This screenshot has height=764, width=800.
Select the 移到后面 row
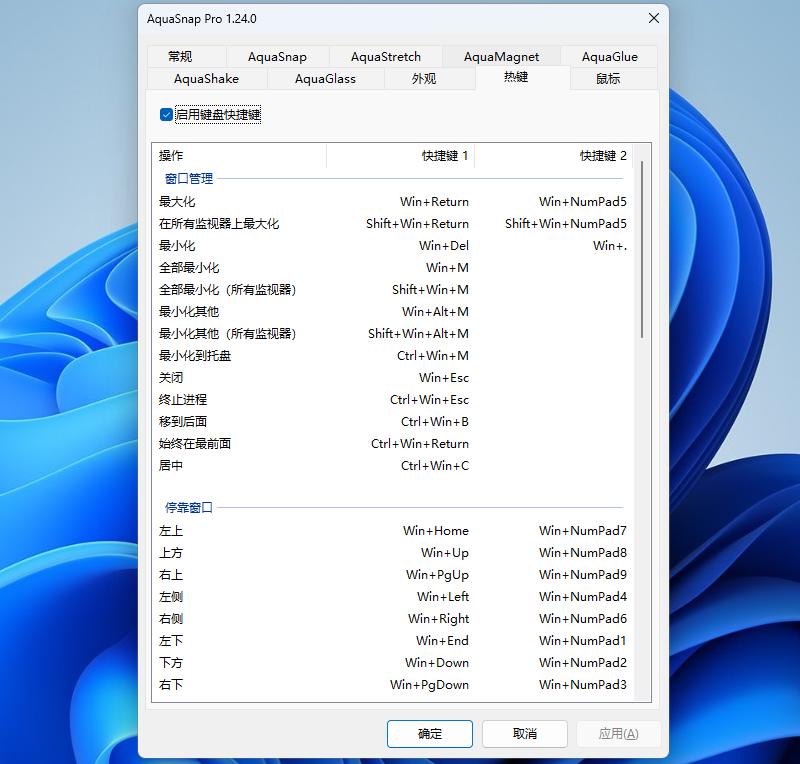click(393, 422)
